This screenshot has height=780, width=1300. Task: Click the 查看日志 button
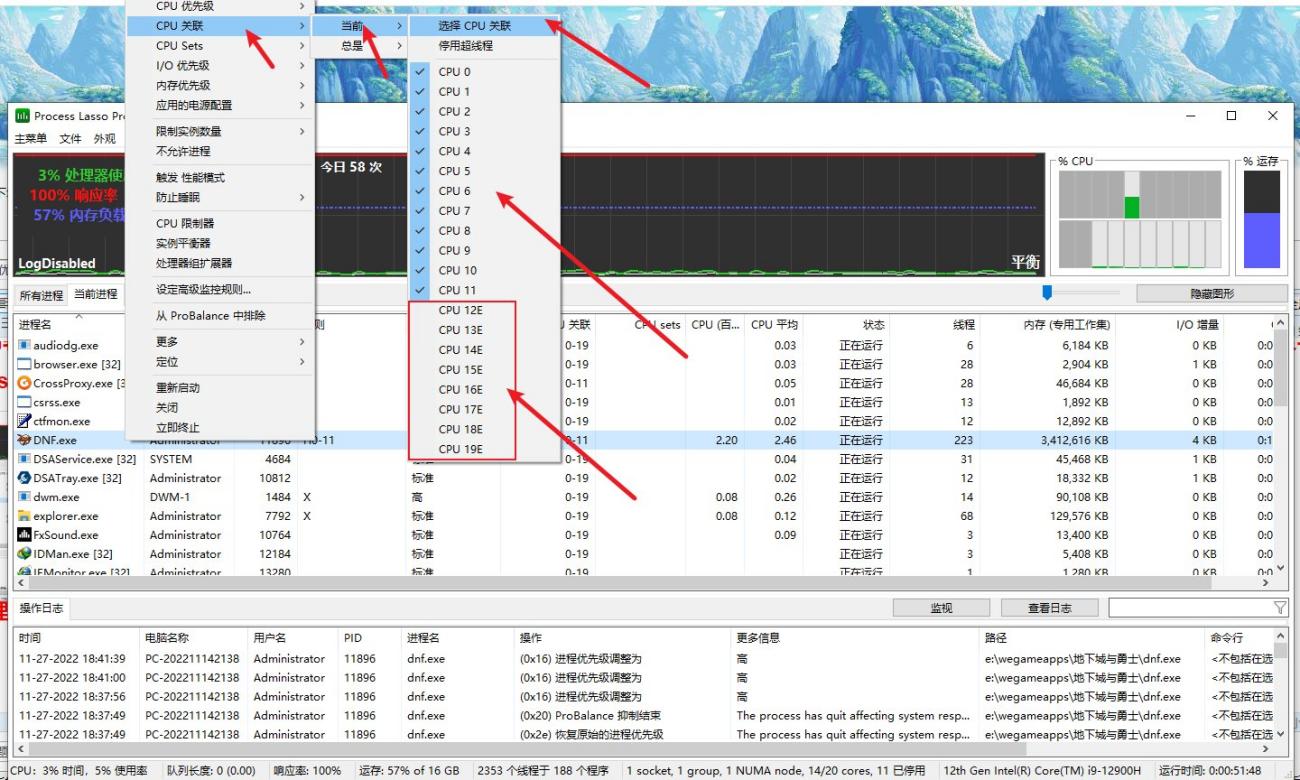[1049, 608]
